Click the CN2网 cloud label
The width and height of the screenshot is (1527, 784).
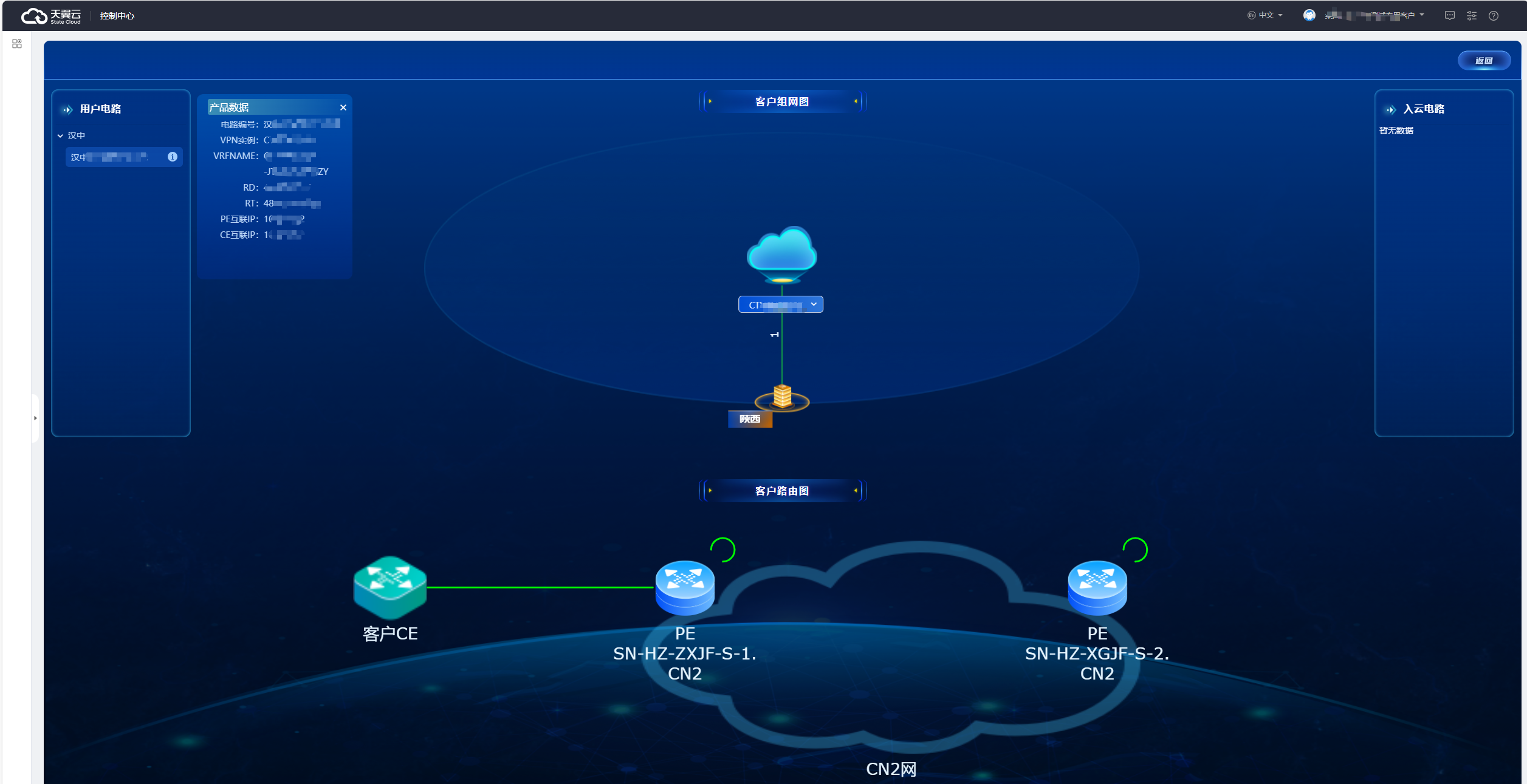coord(891,769)
